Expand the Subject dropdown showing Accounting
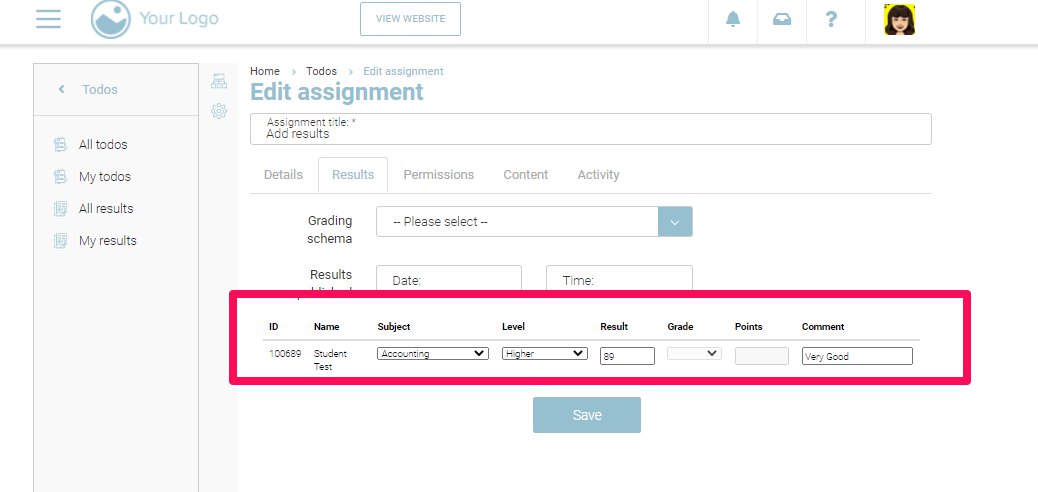Viewport: 1038px width, 492px height. tap(433, 353)
